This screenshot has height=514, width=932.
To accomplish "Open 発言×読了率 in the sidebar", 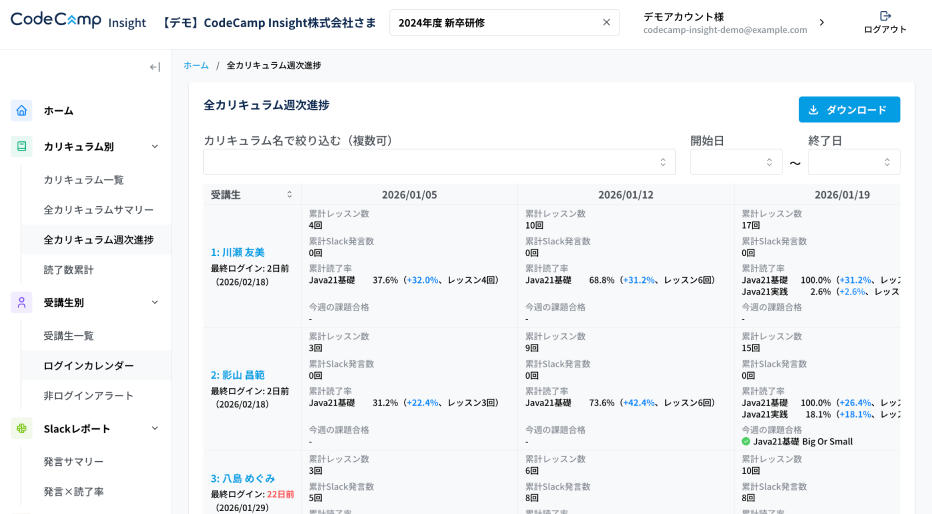I will coord(74,491).
